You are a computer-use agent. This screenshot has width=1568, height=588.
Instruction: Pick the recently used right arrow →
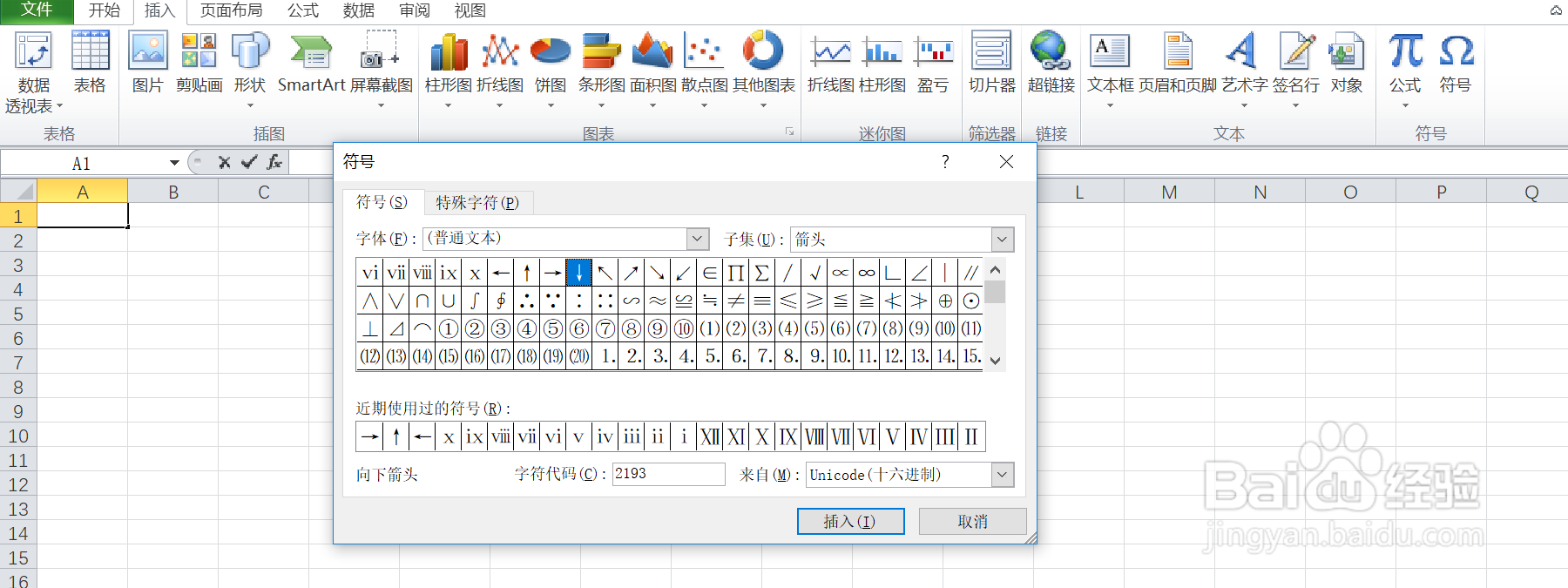(x=369, y=436)
